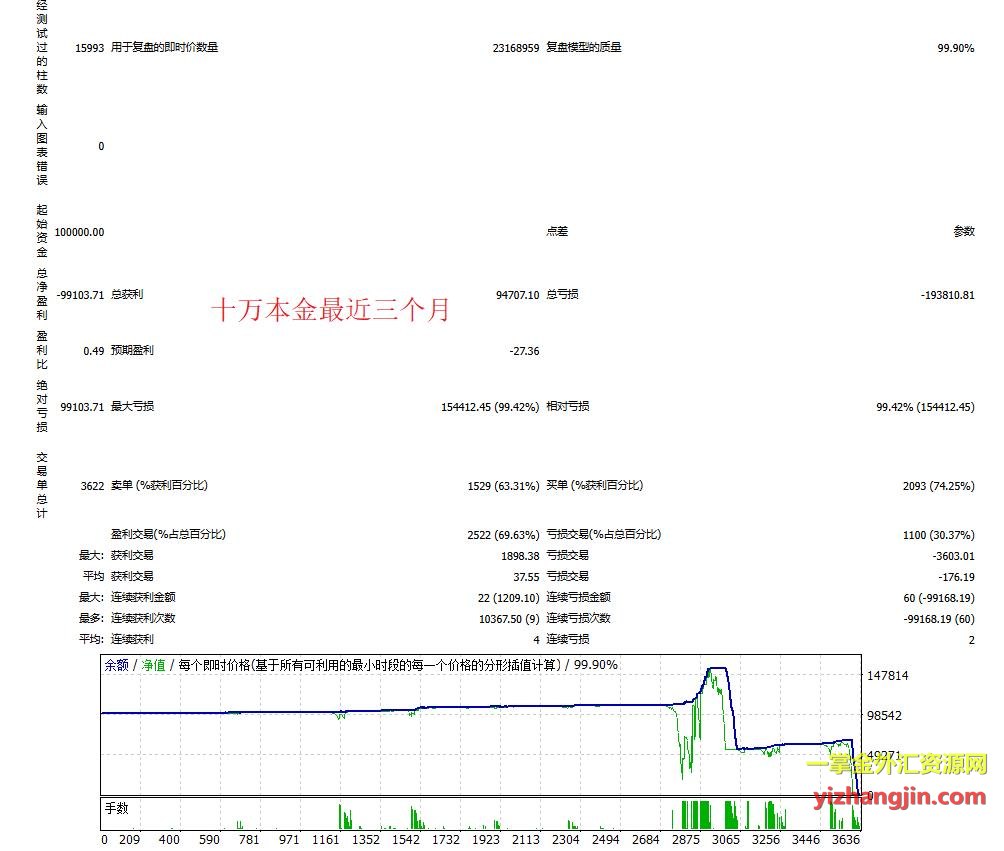Select the 147814 y-axis value
This screenshot has width=1004, height=851.
887,676
